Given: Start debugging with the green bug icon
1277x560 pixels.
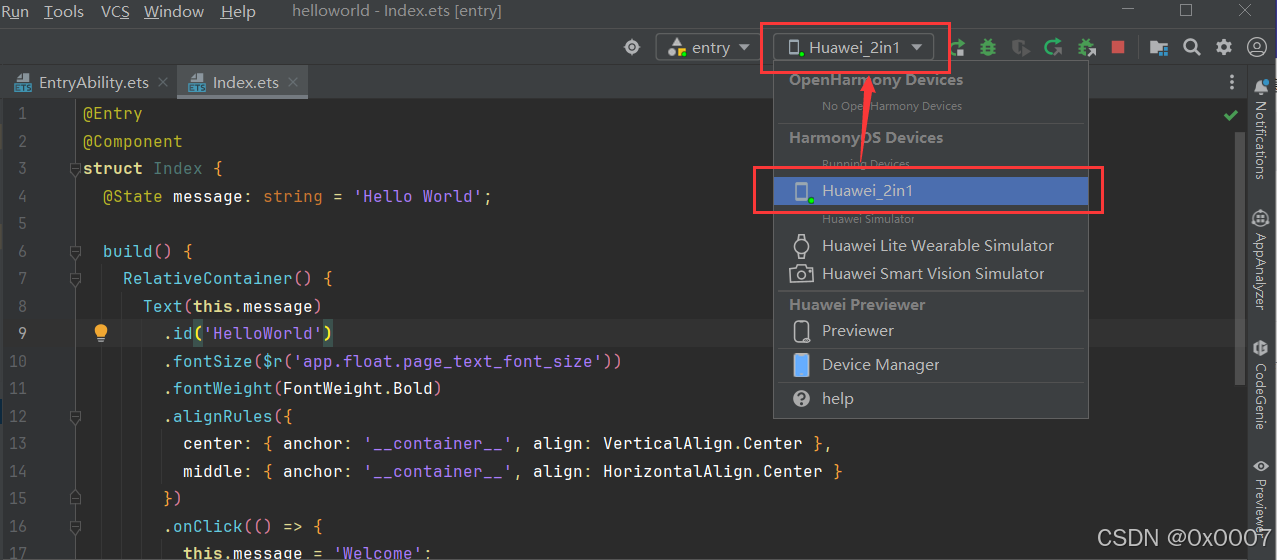Looking at the screenshot, I should click(x=988, y=47).
